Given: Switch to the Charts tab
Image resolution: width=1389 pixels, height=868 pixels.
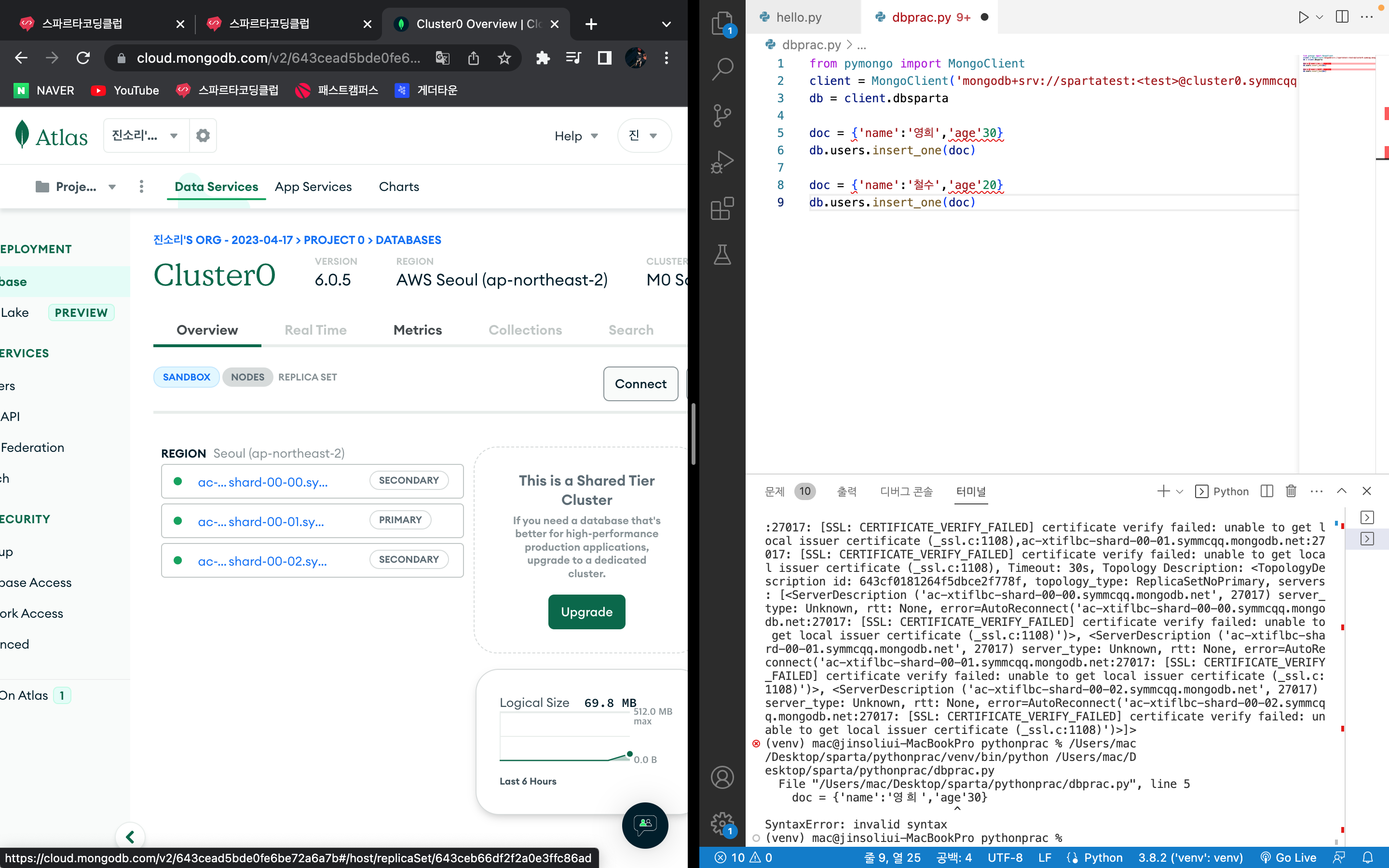Looking at the screenshot, I should pos(399,187).
